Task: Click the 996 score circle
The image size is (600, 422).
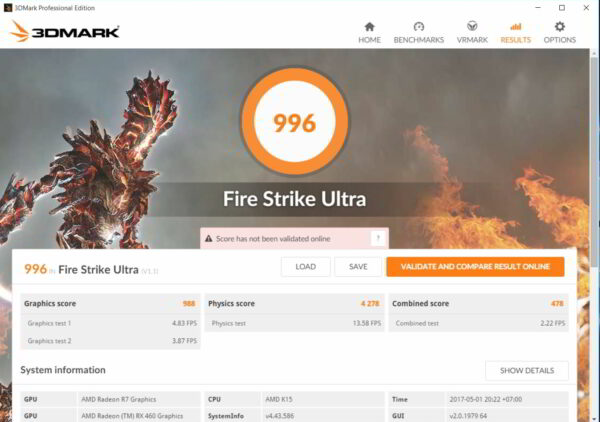Action: click(x=295, y=122)
